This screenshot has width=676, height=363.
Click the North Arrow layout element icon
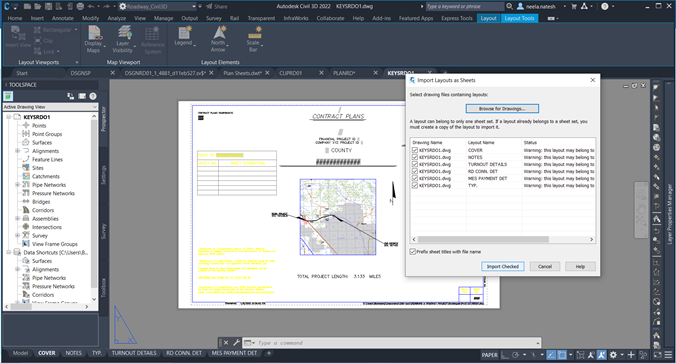coord(219,33)
